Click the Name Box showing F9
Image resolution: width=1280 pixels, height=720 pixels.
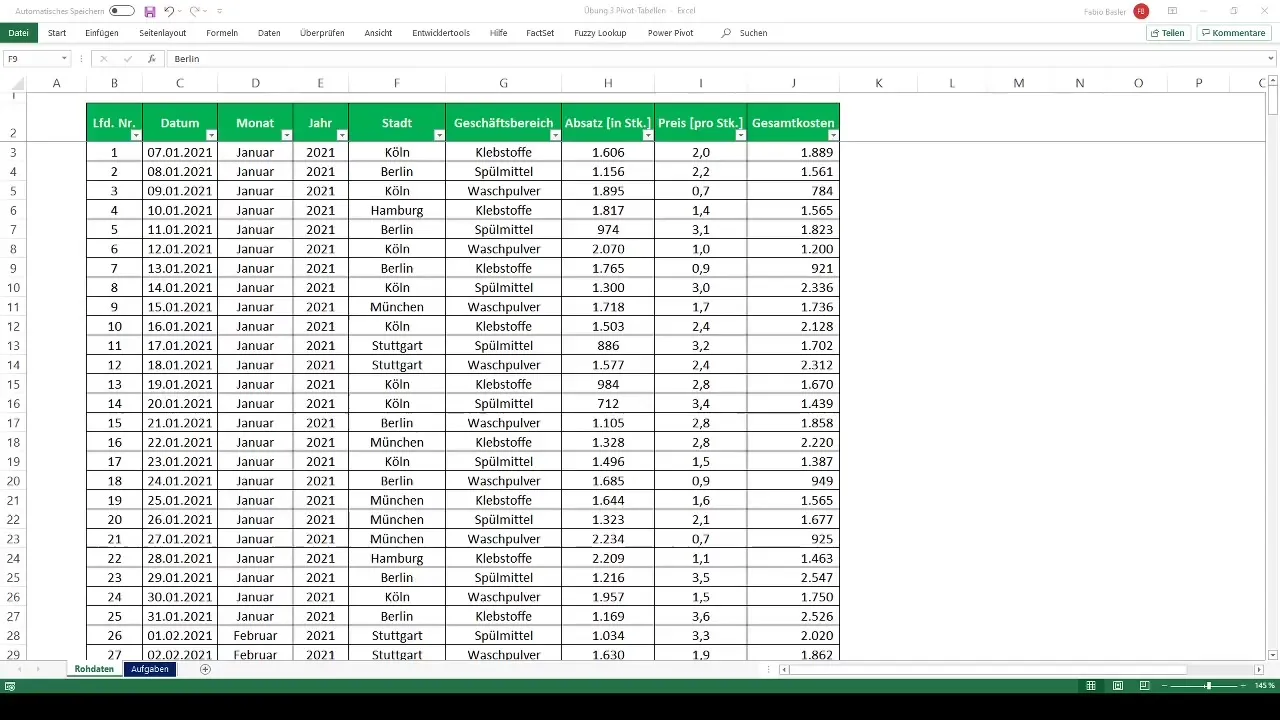[x=31, y=59]
